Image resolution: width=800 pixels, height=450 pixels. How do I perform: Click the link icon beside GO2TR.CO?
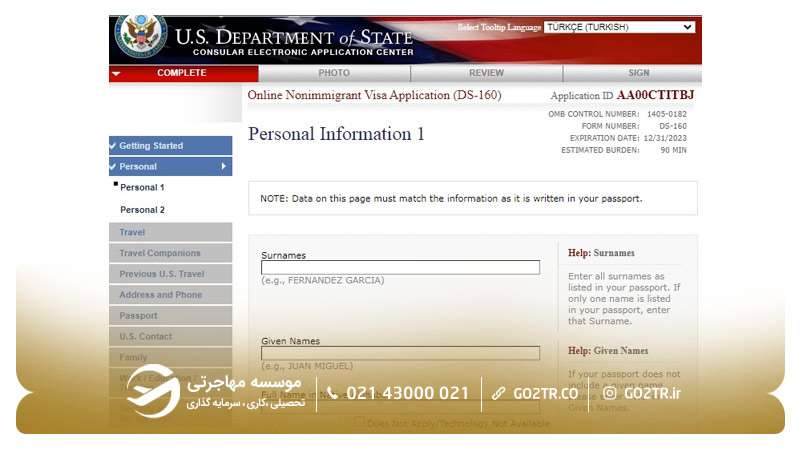pos(498,393)
